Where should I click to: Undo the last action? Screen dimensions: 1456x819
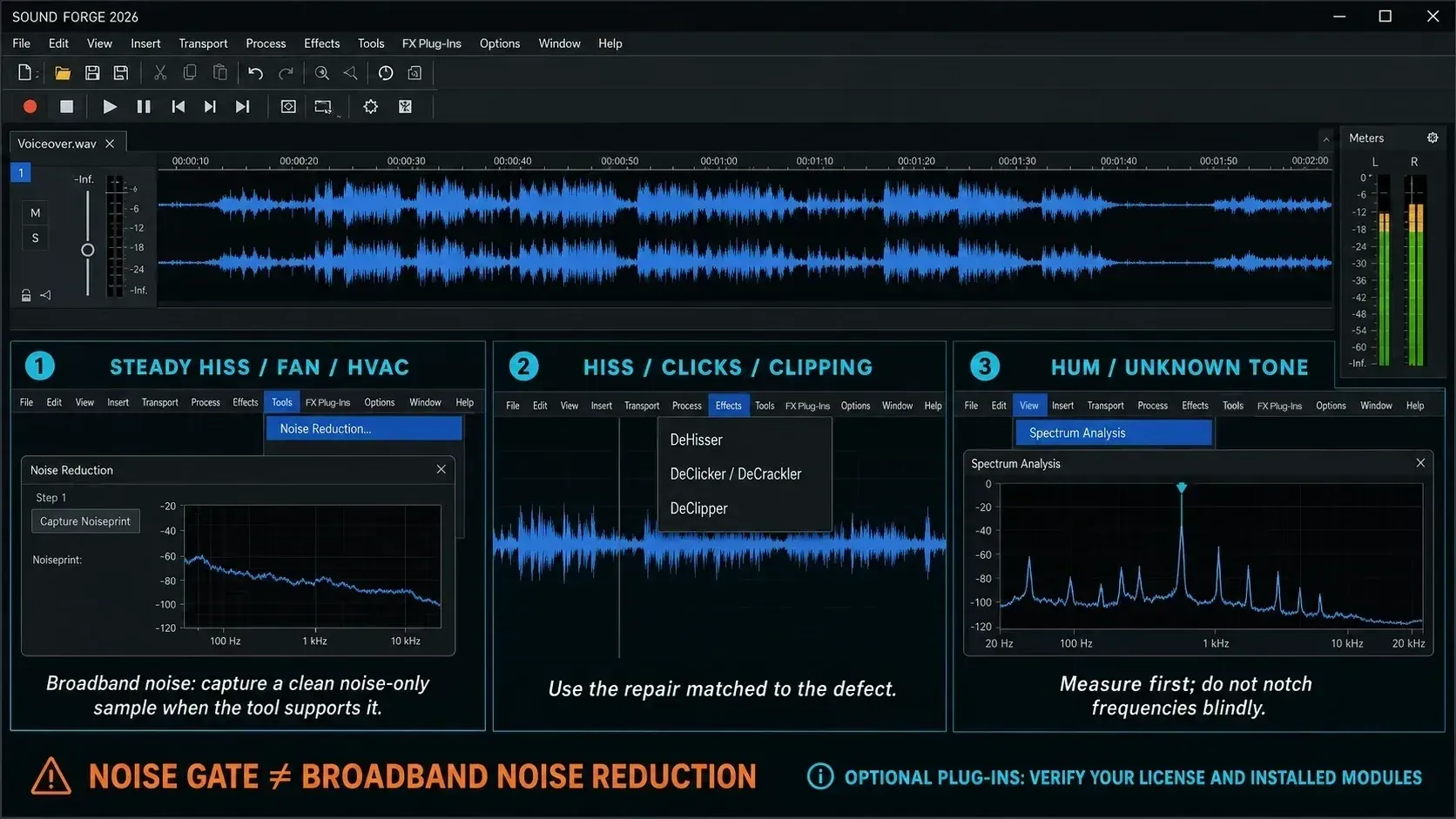(x=255, y=73)
